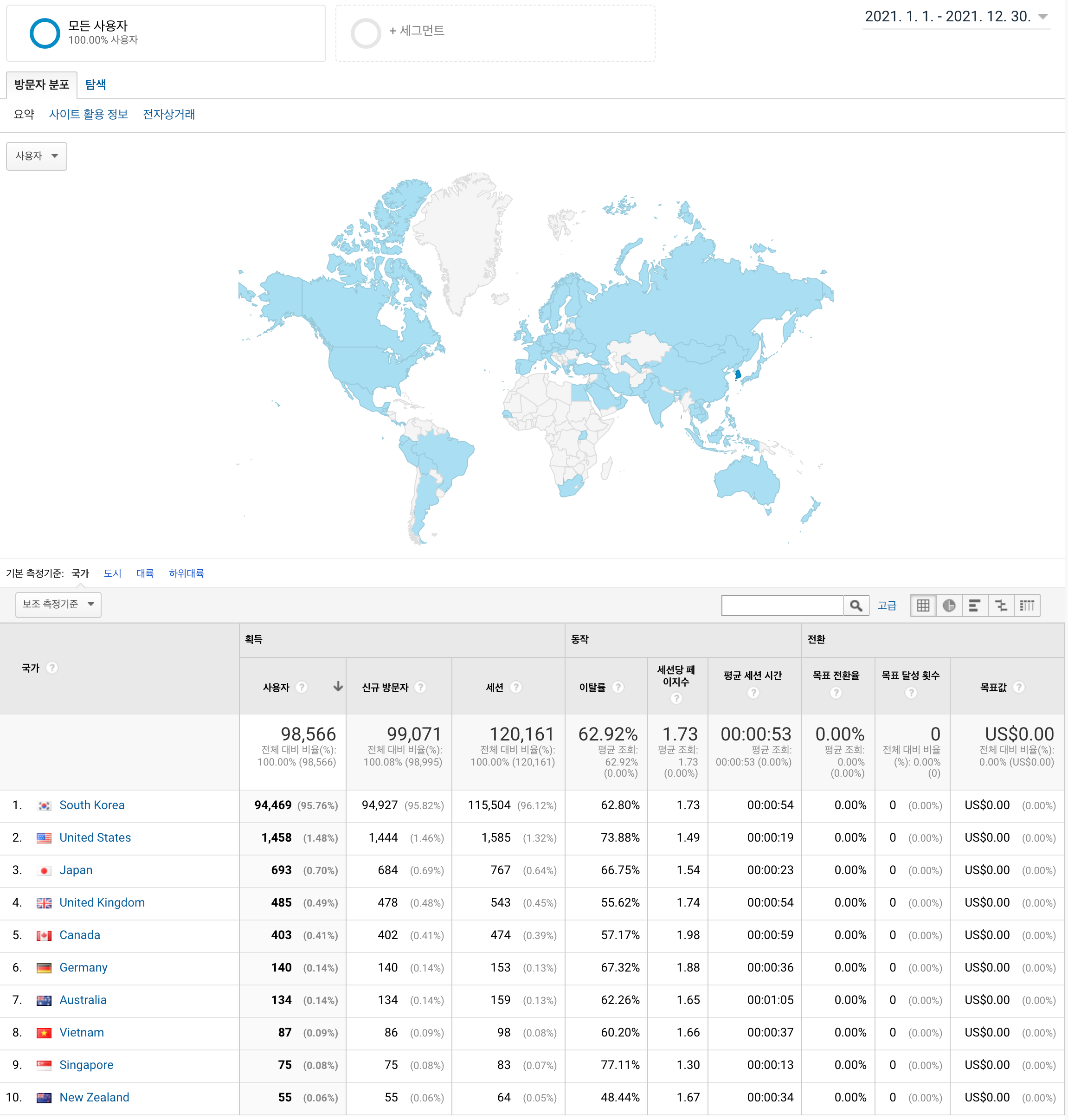Add a segment via 세그먼트 box

tap(417, 31)
